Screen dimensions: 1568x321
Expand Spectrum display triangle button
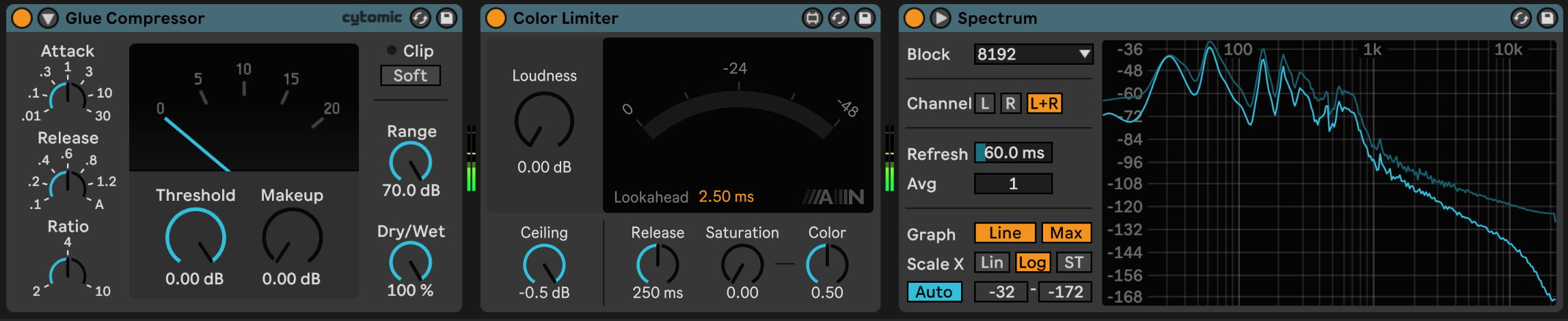tap(941, 18)
